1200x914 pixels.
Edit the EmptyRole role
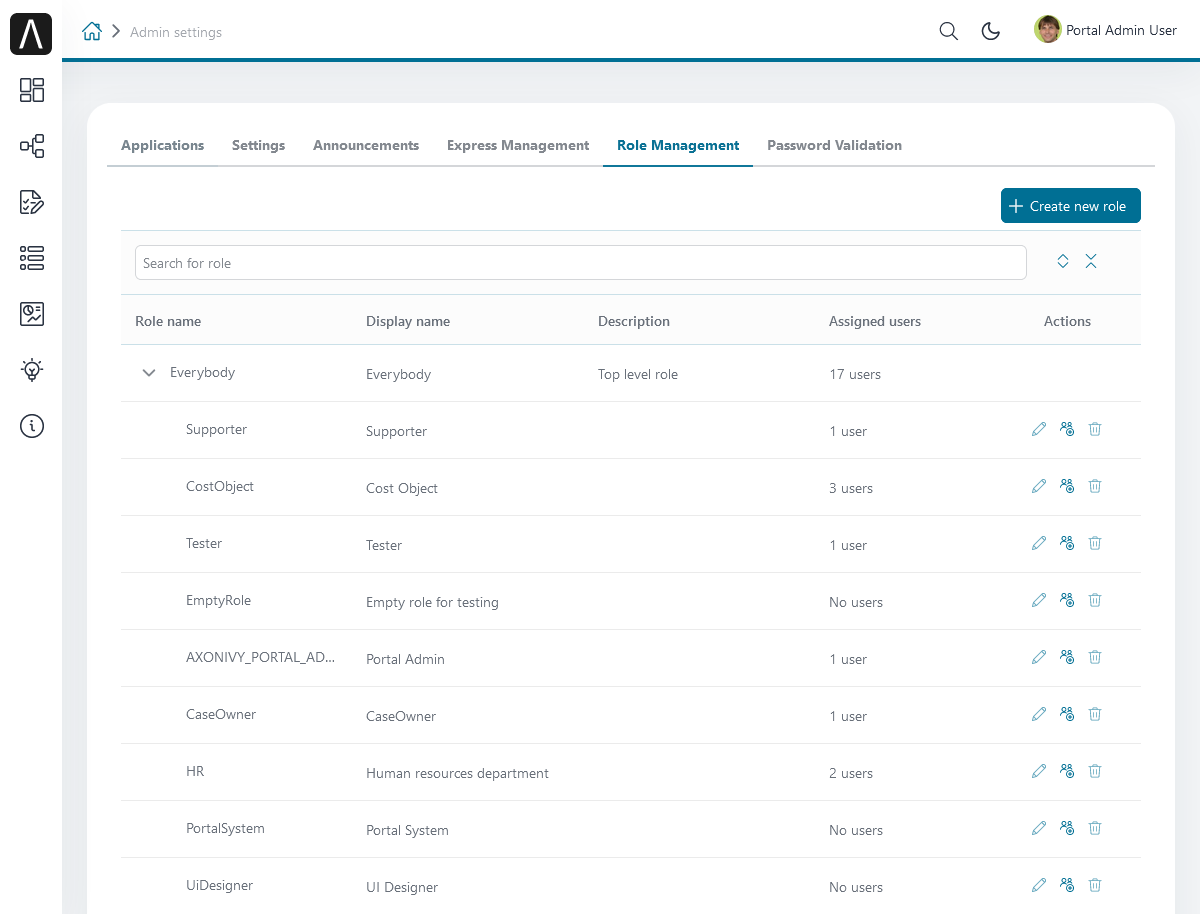click(x=1039, y=600)
